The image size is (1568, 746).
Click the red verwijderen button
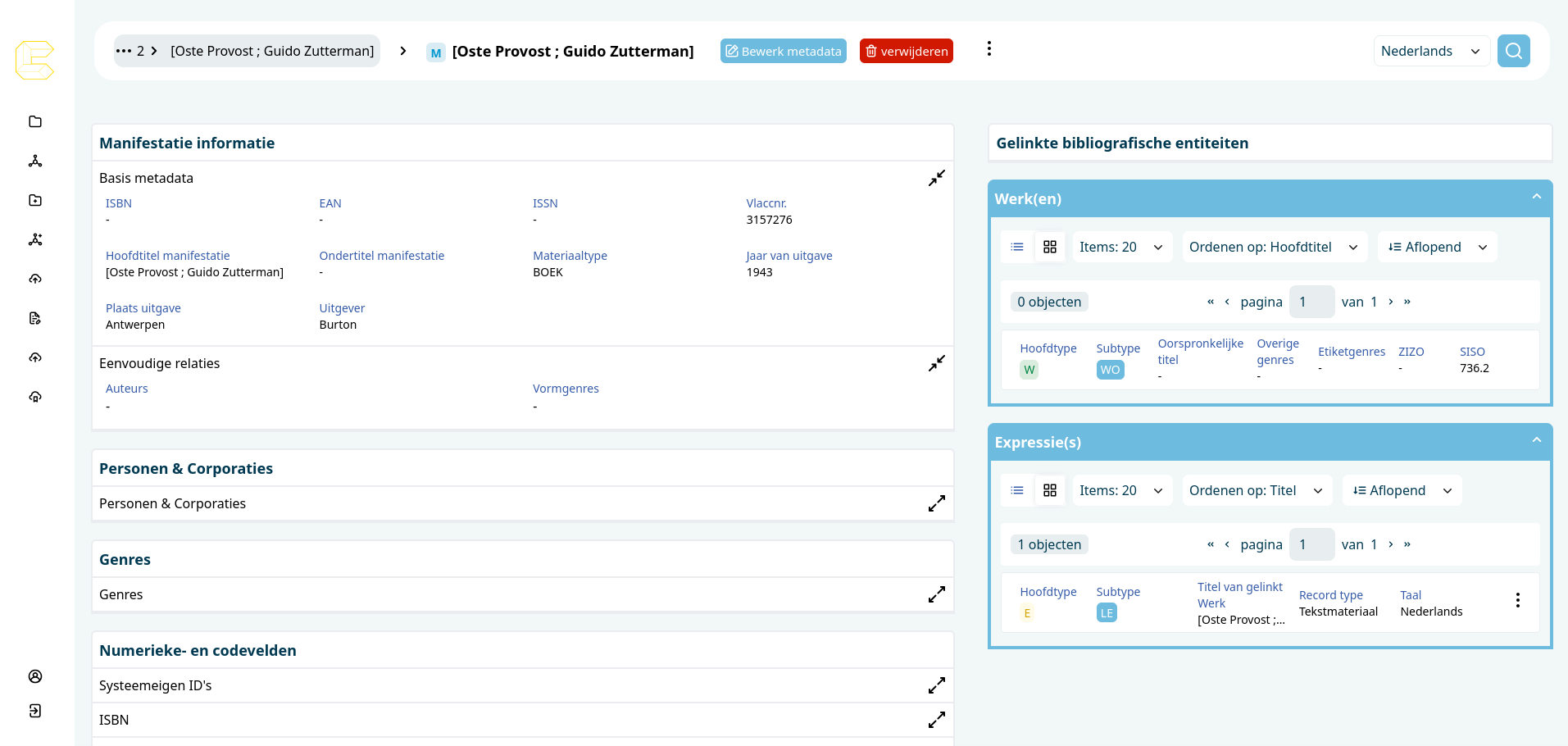pos(906,51)
